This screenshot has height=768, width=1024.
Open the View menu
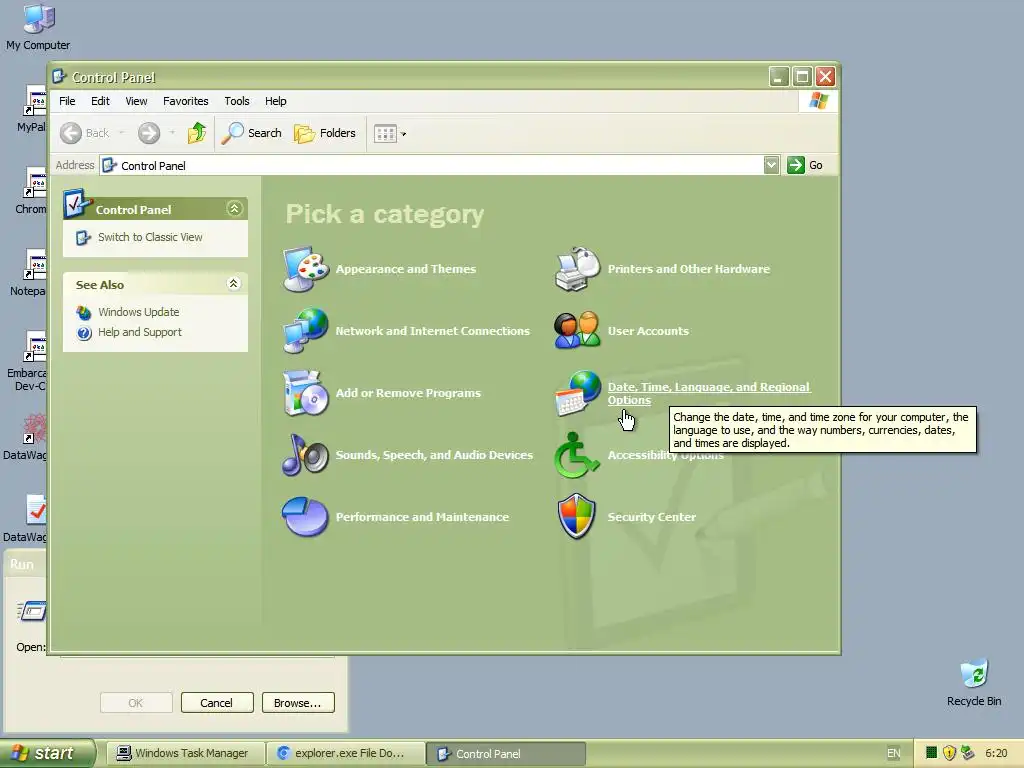pyautogui.click(x=136, y=101)
